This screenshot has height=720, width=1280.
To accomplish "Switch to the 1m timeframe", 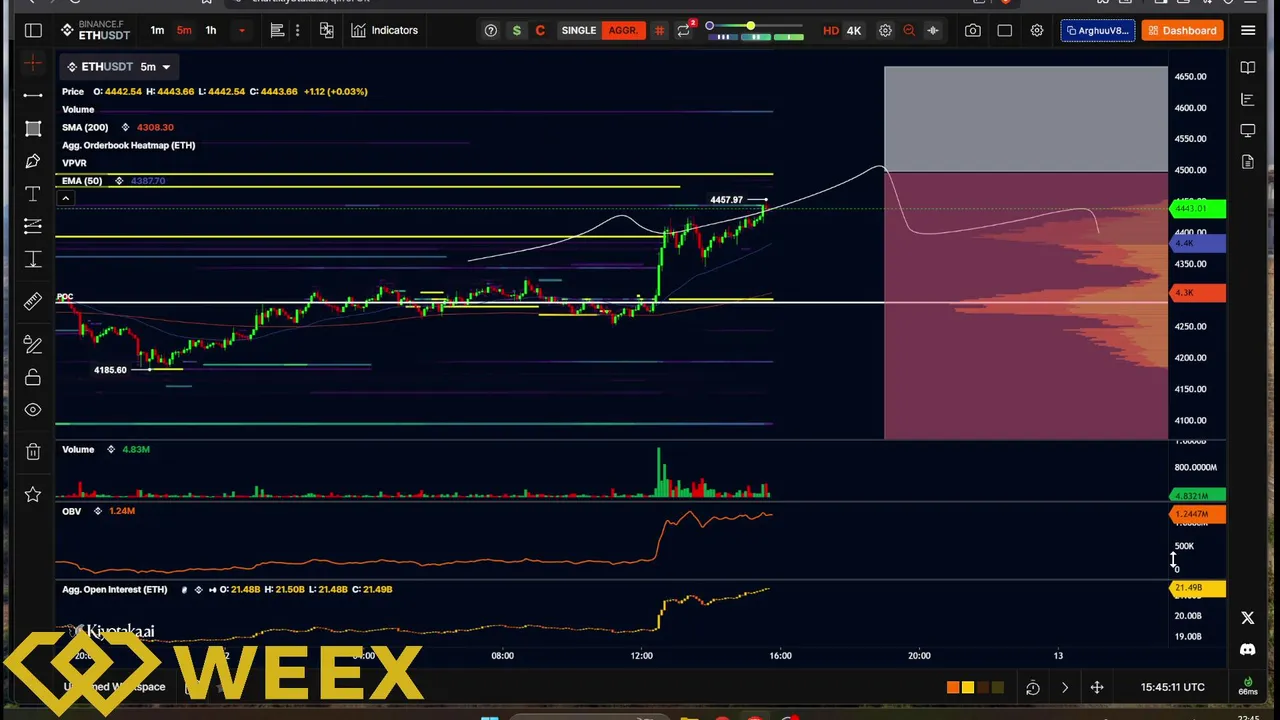I will (x=157, y=30).
